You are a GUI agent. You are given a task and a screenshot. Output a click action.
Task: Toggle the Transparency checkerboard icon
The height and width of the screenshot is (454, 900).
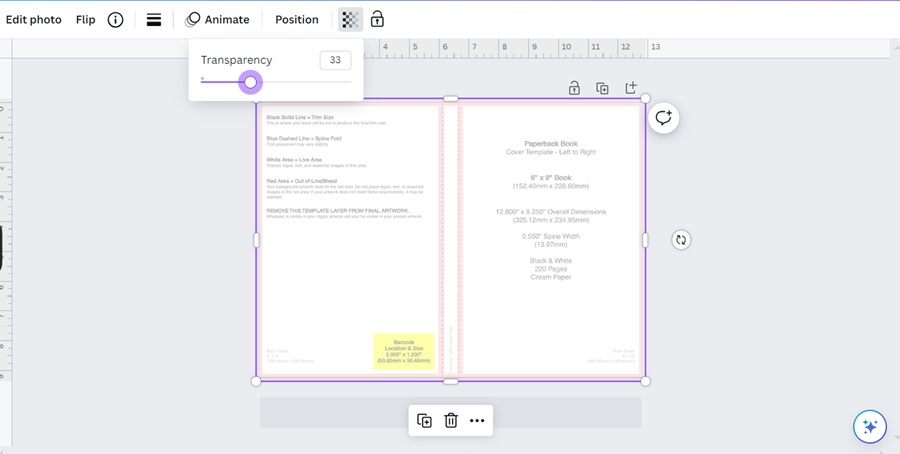click(x=350, y=19)
